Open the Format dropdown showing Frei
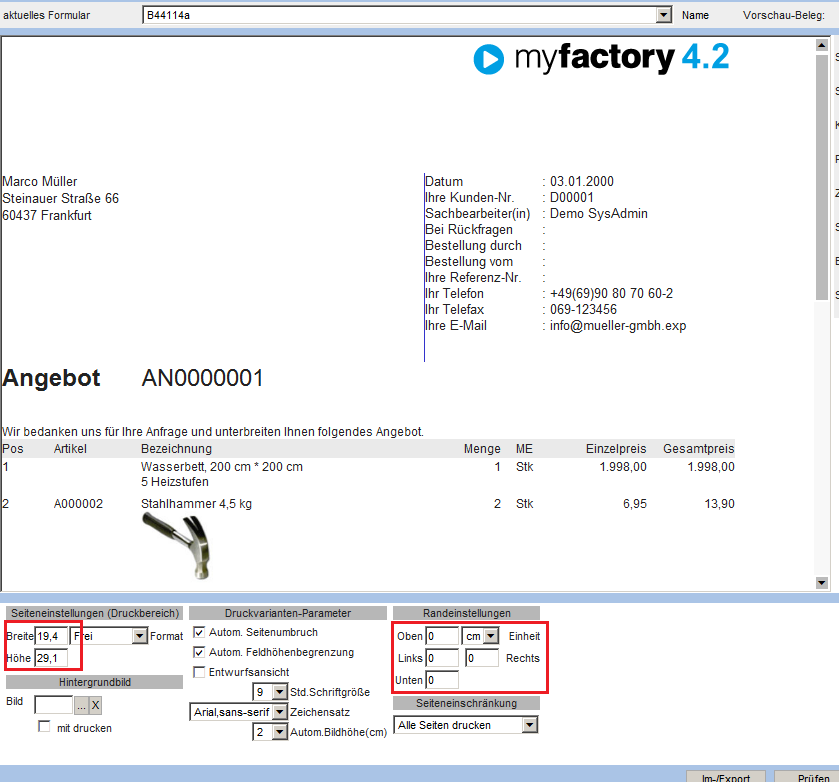 point(139,636)
